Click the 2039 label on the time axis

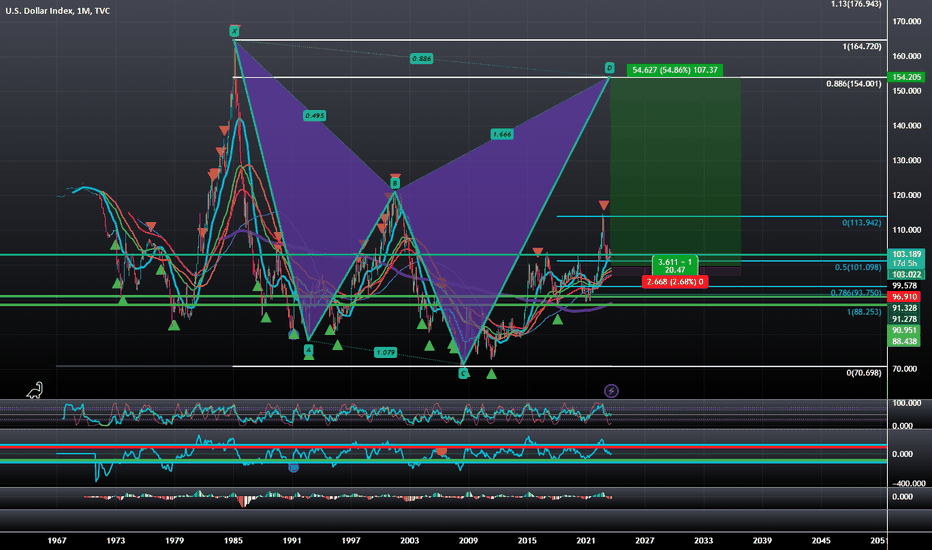(x=762, y=540)
